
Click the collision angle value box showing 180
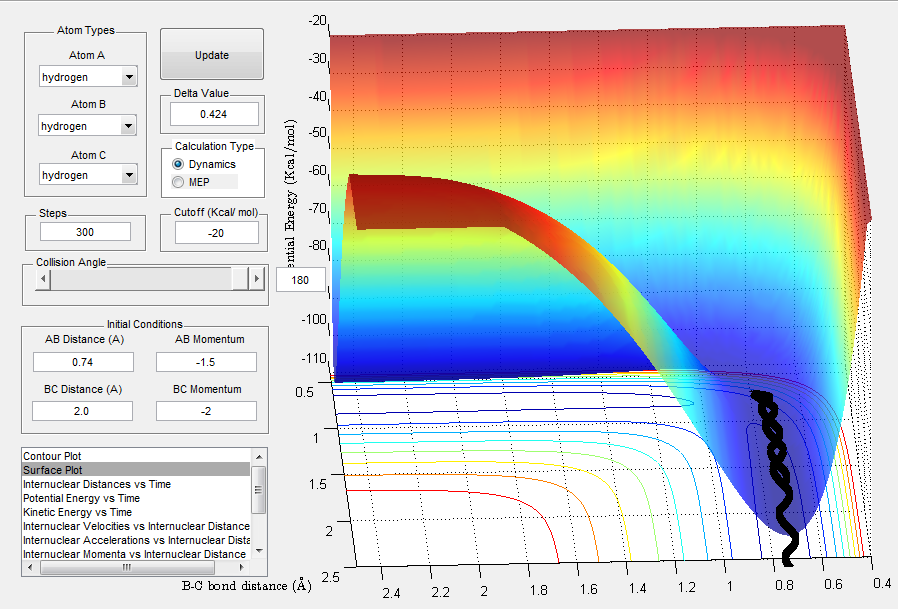point(300,280)
